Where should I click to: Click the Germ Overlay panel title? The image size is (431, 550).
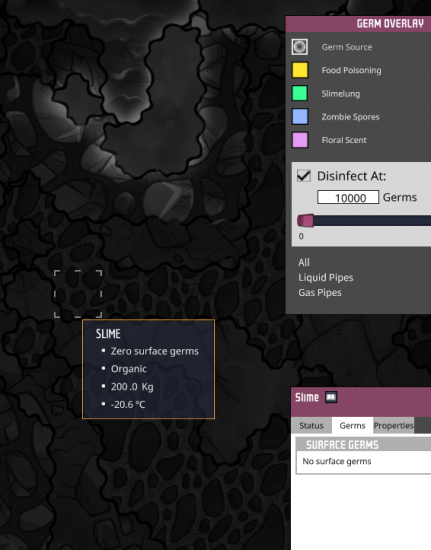(x=390, y=24)
